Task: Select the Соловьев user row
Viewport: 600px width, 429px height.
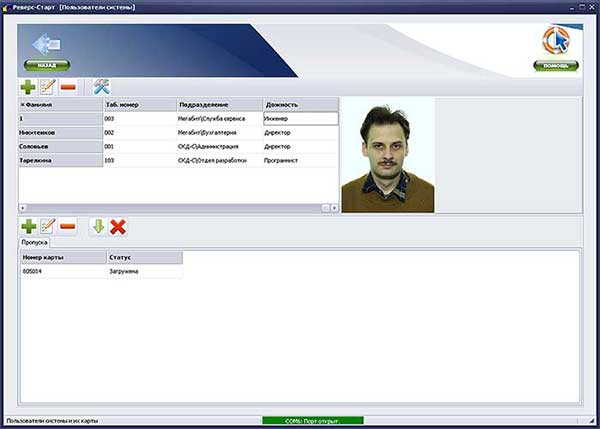Action: point(179,147)
